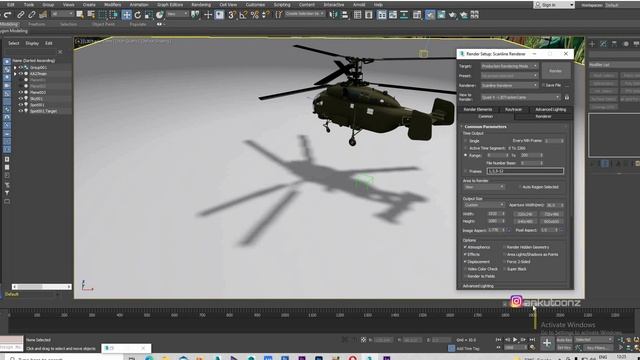This screenshot has height=360, width=640.
Task: Toggle the Atmospherics checkbox
Action: tap(465, 247)
